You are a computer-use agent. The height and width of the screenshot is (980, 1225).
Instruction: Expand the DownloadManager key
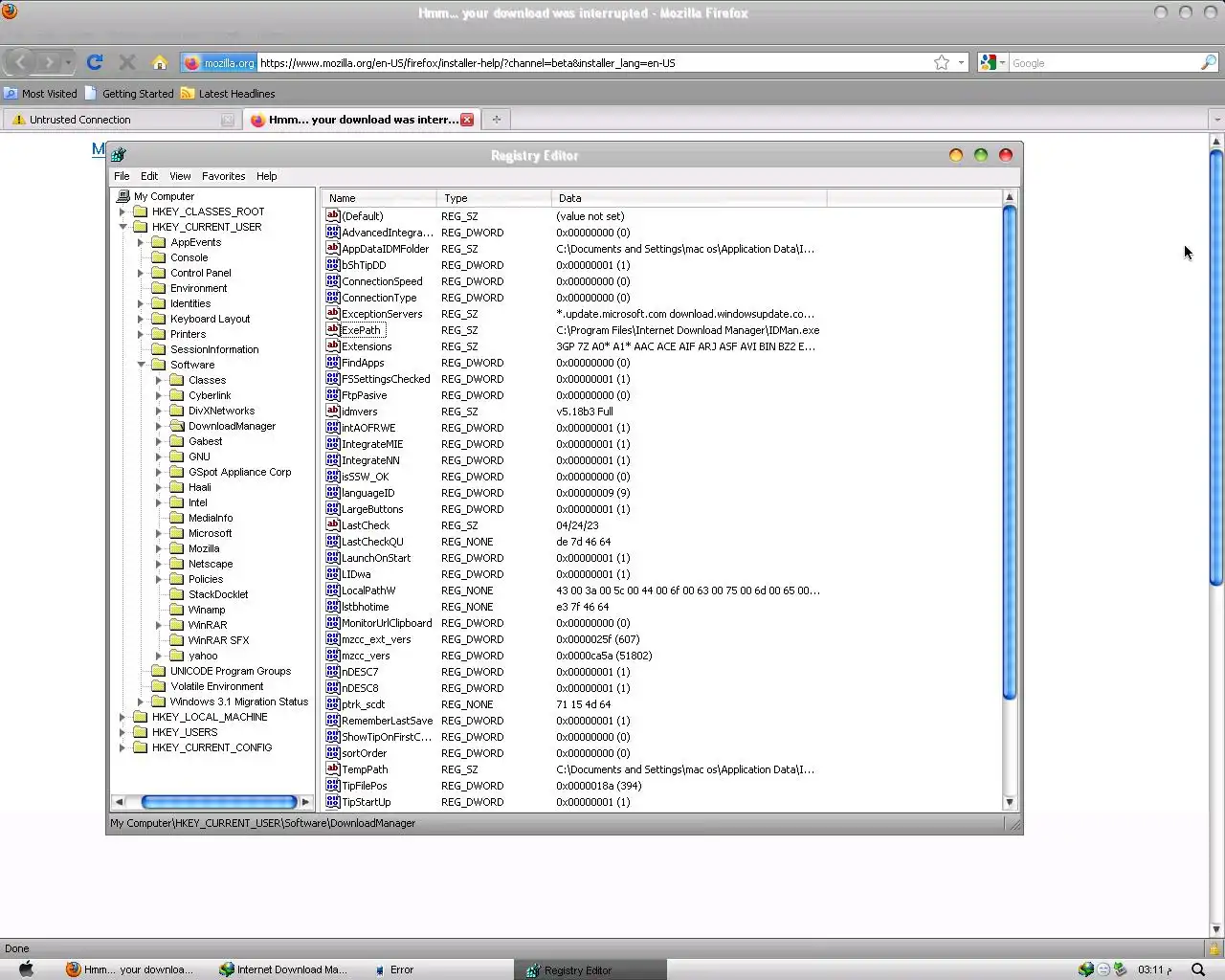(159, 426)
